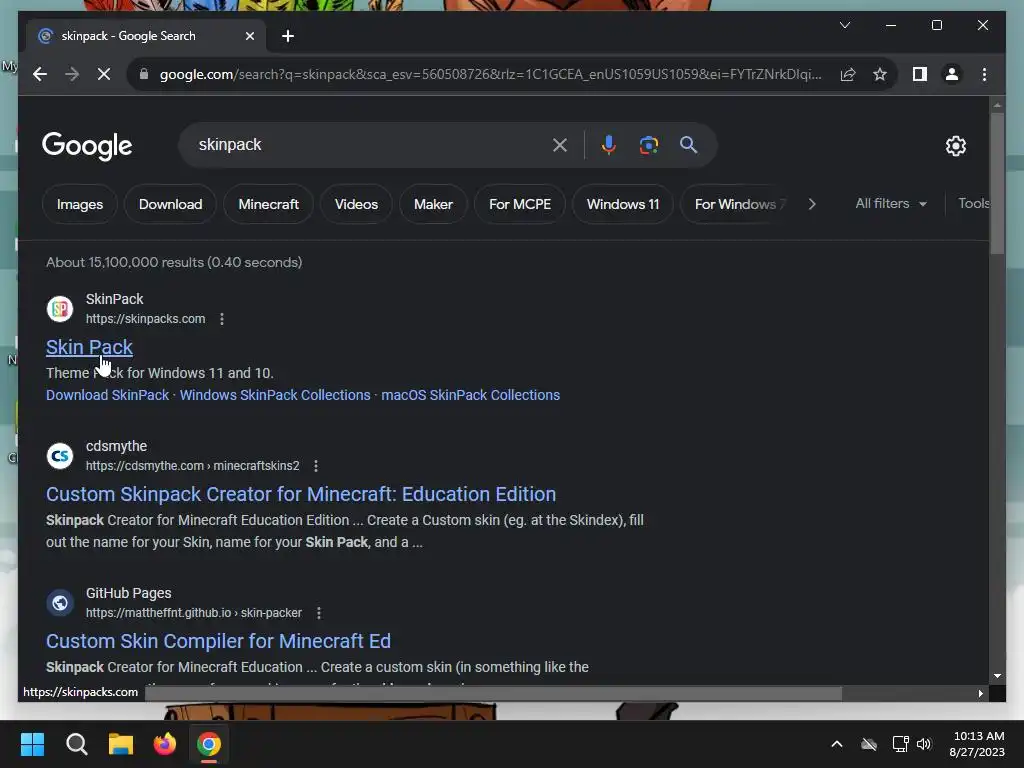
Task: Click scrollbar down arrow
Action: tap(997, 676)
